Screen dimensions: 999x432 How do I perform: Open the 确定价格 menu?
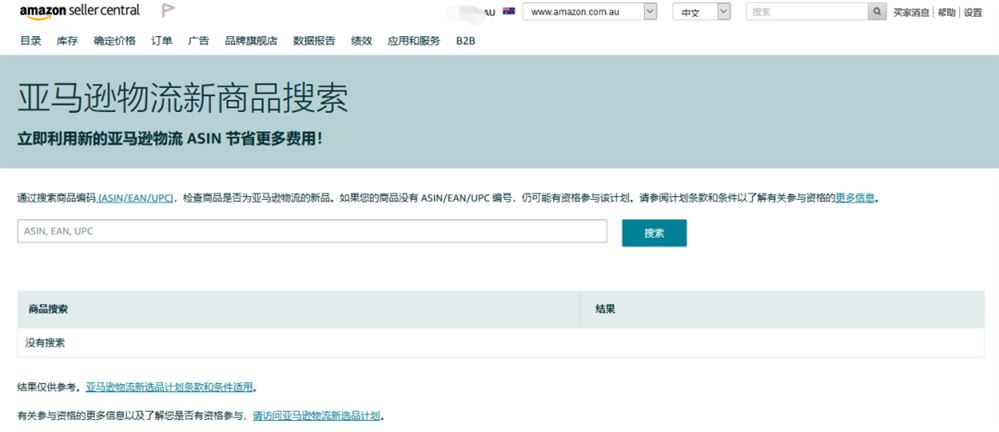click(115, 41)
